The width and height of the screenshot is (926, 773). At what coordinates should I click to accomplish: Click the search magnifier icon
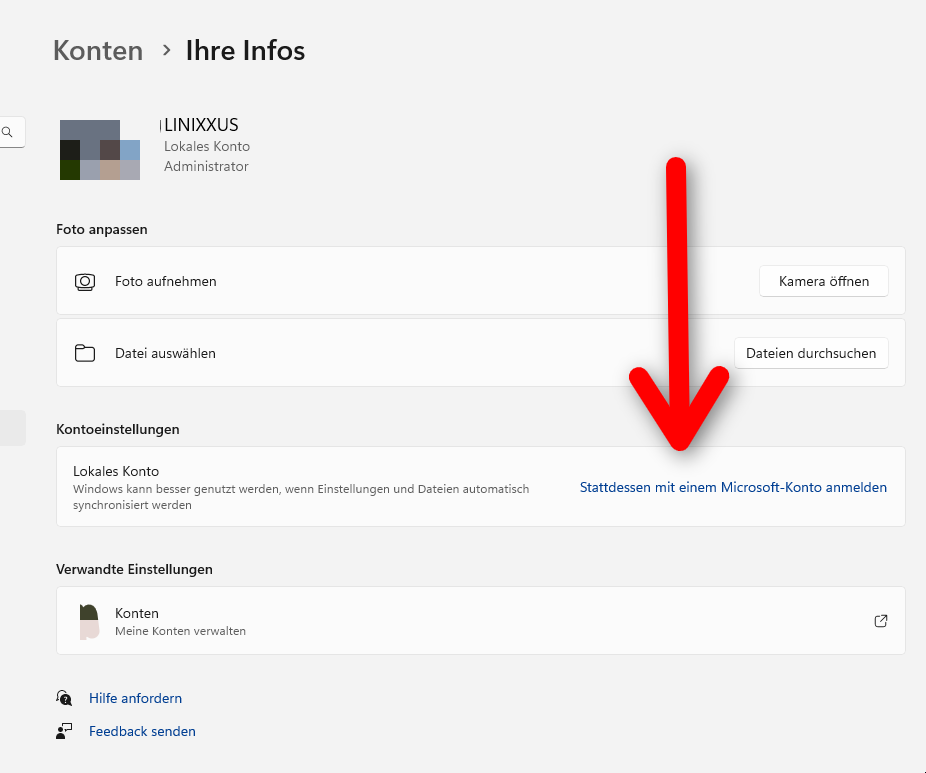point(7,132)
